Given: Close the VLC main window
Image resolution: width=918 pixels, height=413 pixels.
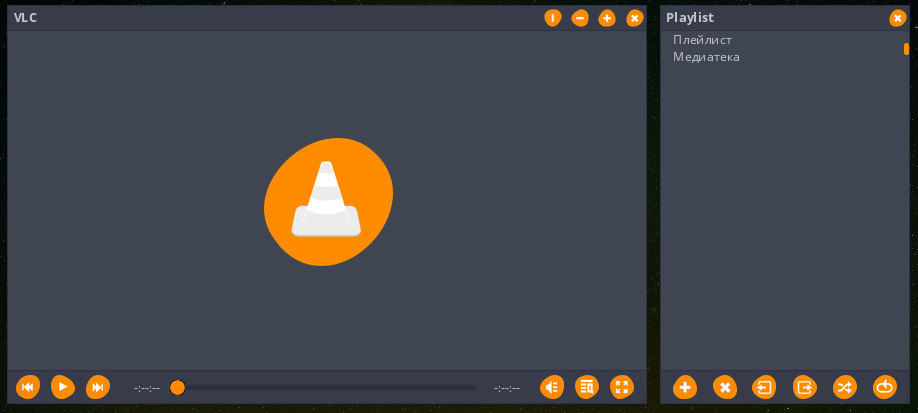Looking at the screenshot, I should click(635, 18).
